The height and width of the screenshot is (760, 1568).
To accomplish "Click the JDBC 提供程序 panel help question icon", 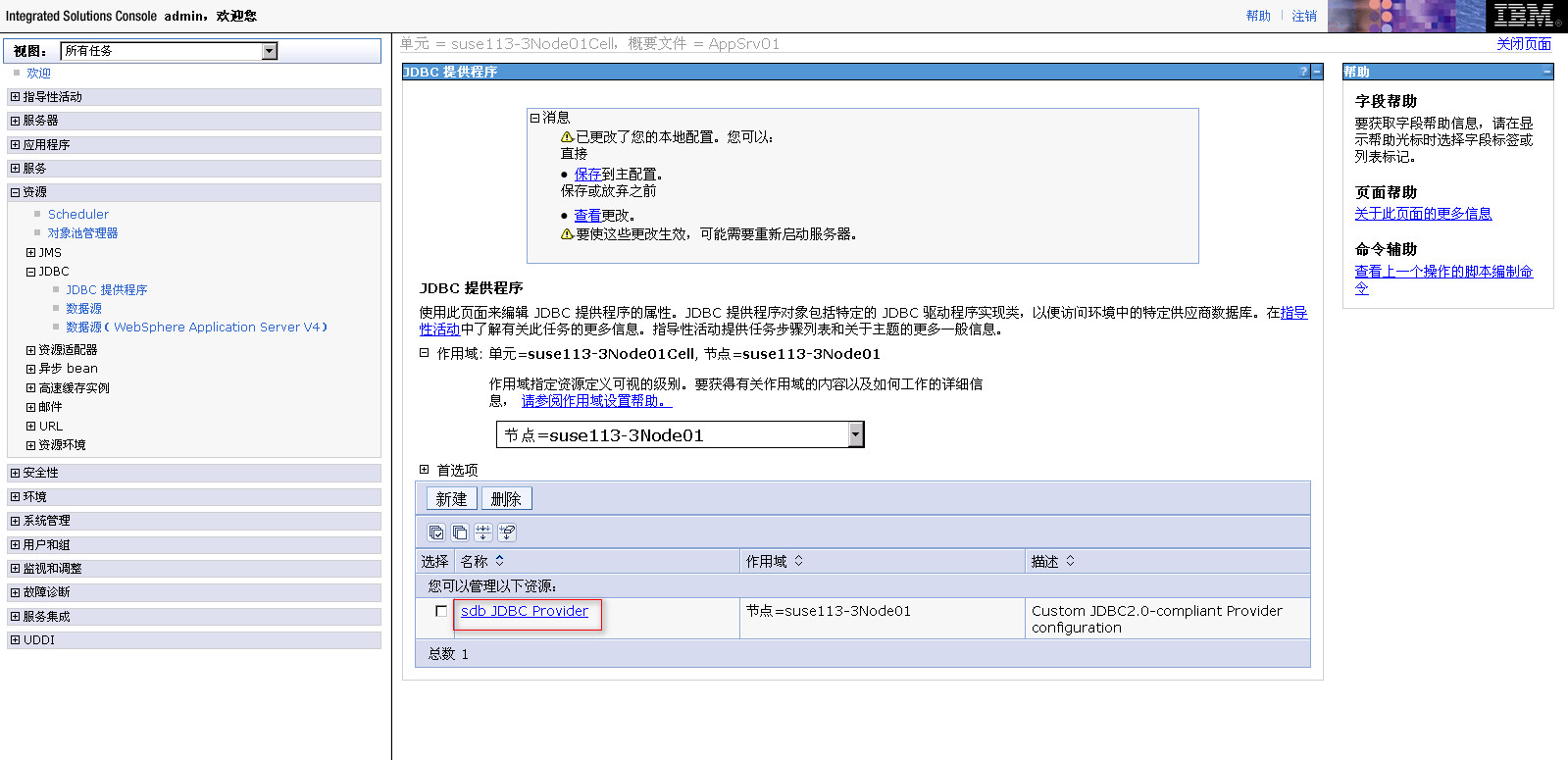I will pyautogui.click(x=1303, y=72).
